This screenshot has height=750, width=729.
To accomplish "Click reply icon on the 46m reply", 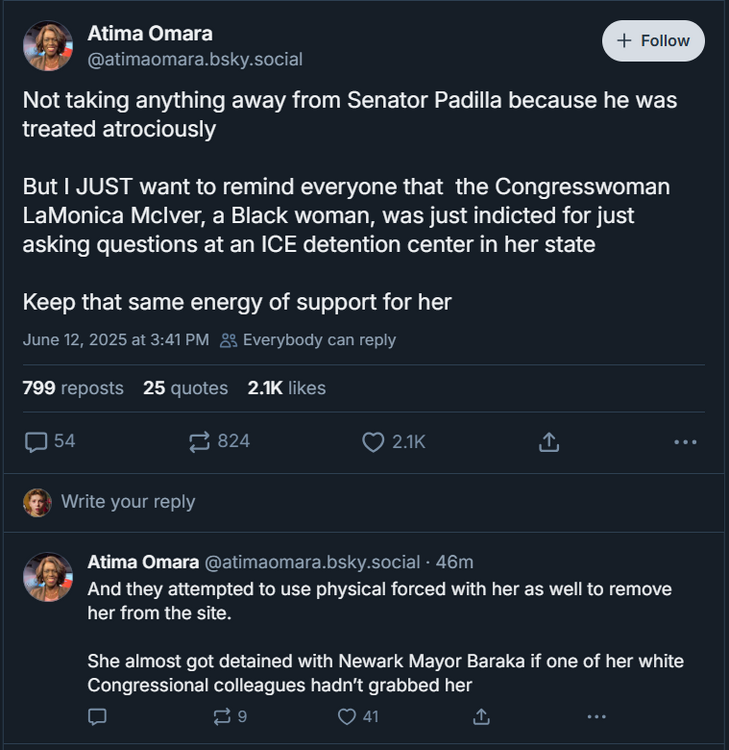I will 98,716.
